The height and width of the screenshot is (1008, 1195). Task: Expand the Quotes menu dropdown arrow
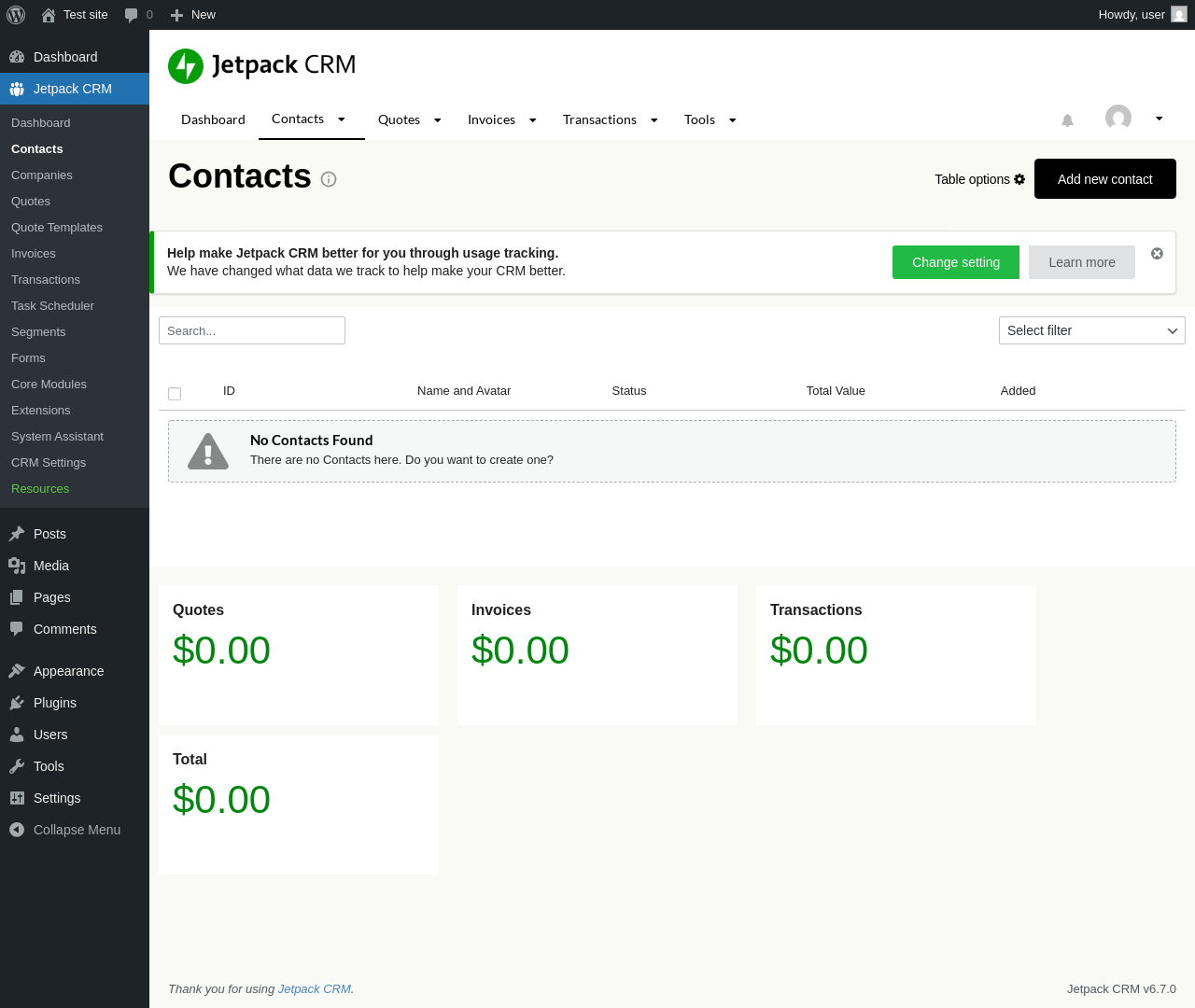click(437, 120)
